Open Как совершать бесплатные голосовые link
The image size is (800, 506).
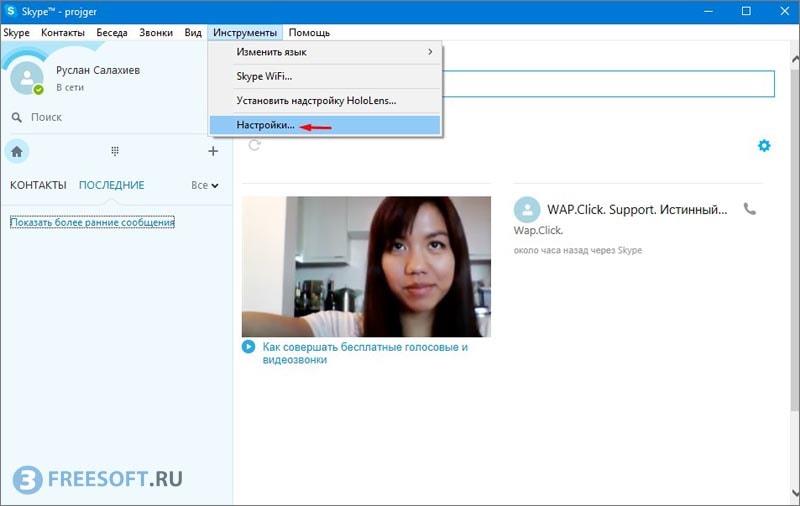[x=365, y=353]
